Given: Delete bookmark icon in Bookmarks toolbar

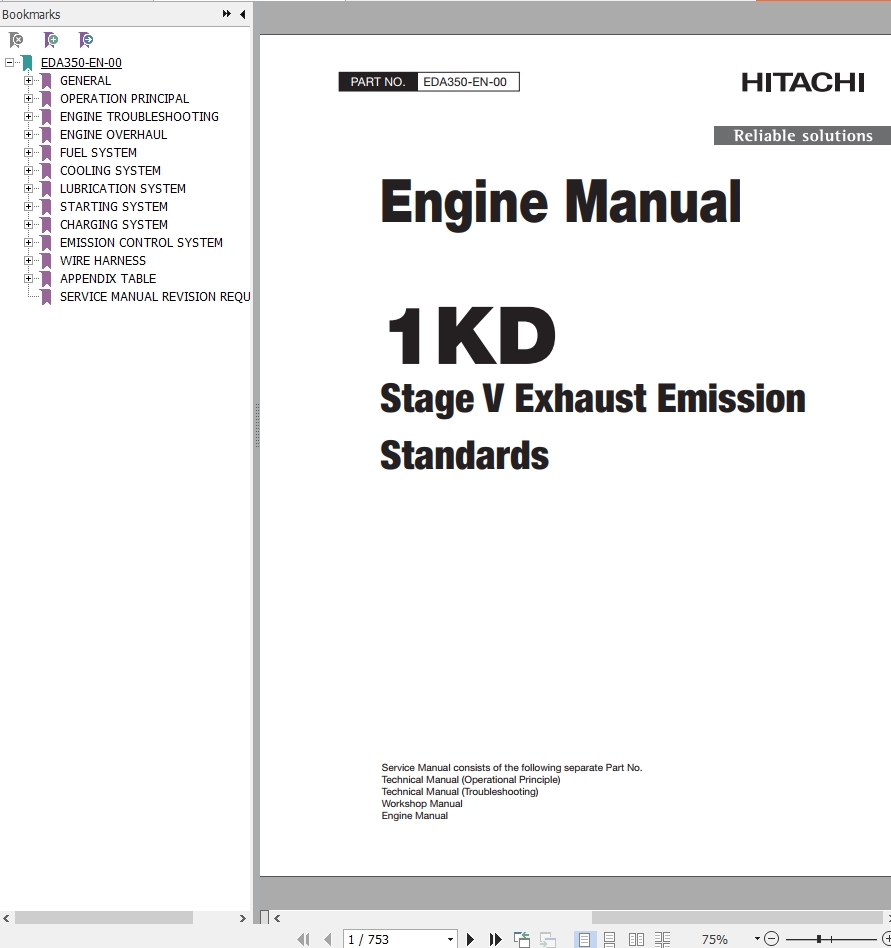Looking at the screenshot, I should (x=16, y=41).
